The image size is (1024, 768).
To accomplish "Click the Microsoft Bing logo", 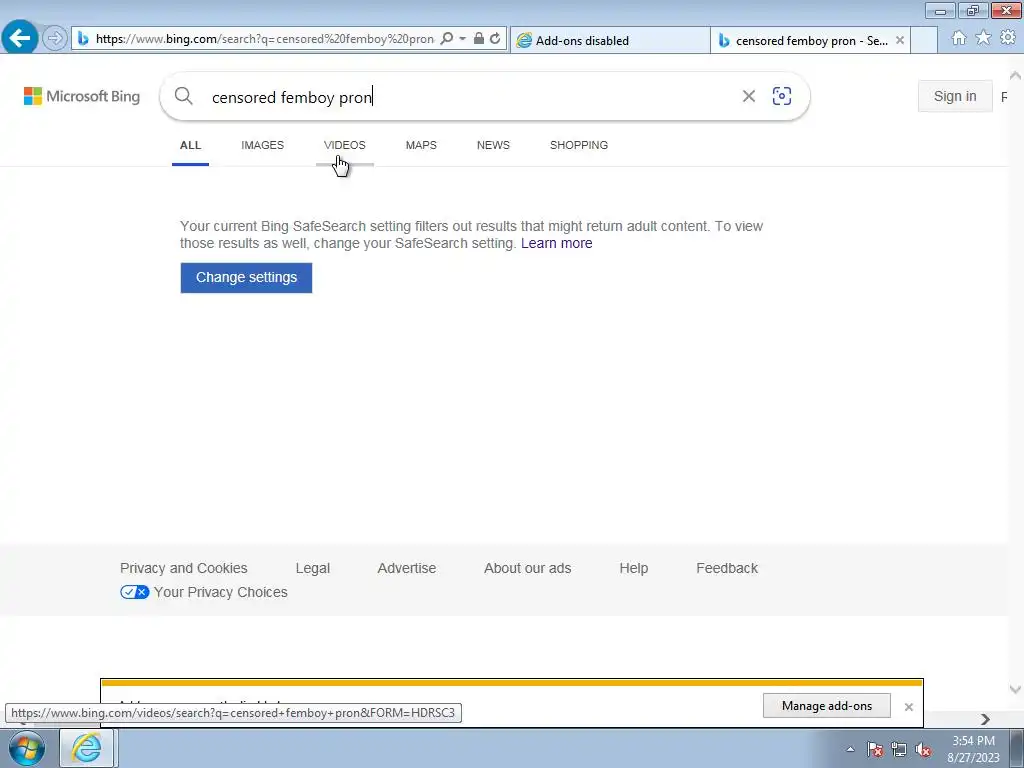I will (82, 96).
